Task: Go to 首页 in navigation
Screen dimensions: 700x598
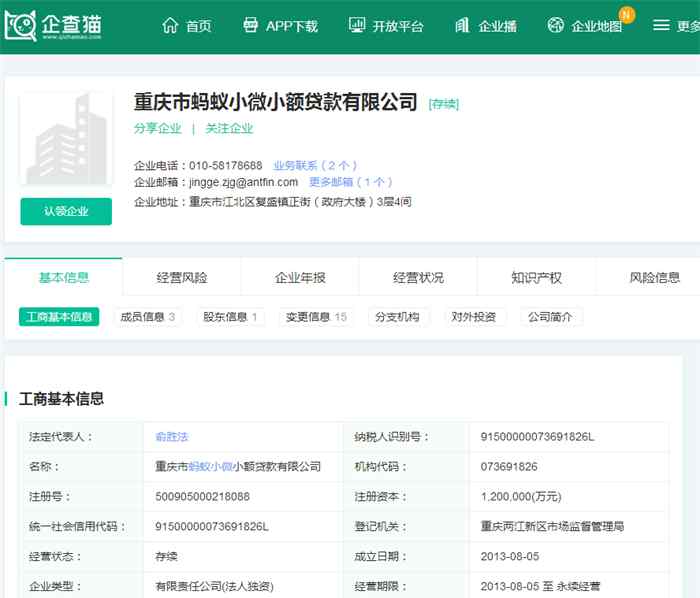Action: pos(199,26)
